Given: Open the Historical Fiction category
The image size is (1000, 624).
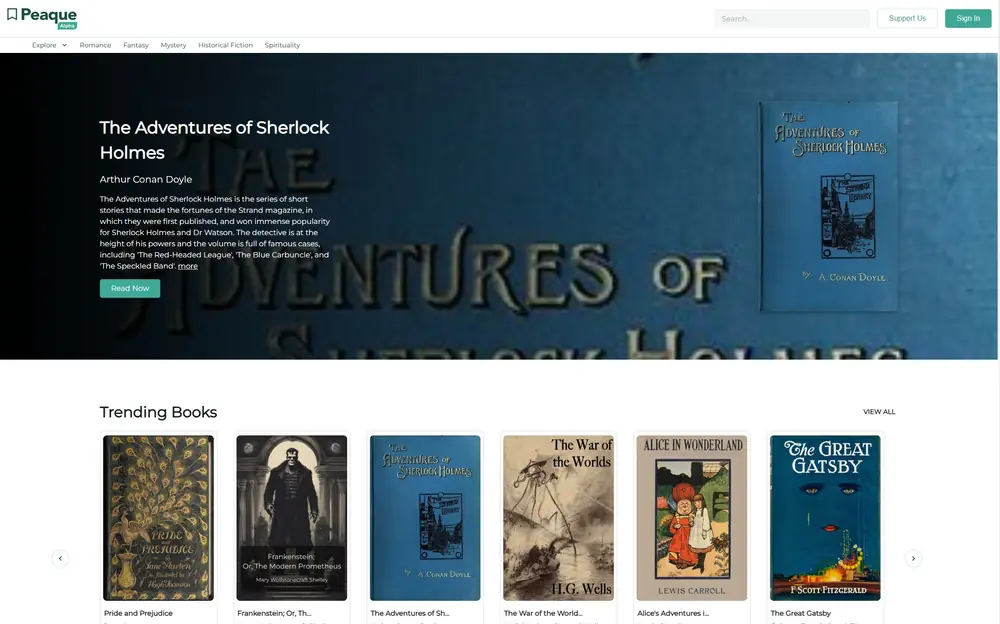Looking at the screenshot, I should click(225, 45).
